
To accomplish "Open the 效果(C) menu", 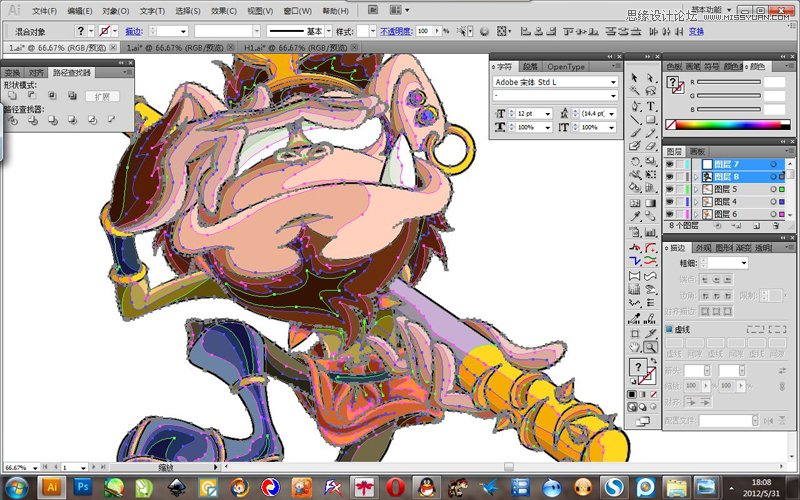I will coord(223,11).
